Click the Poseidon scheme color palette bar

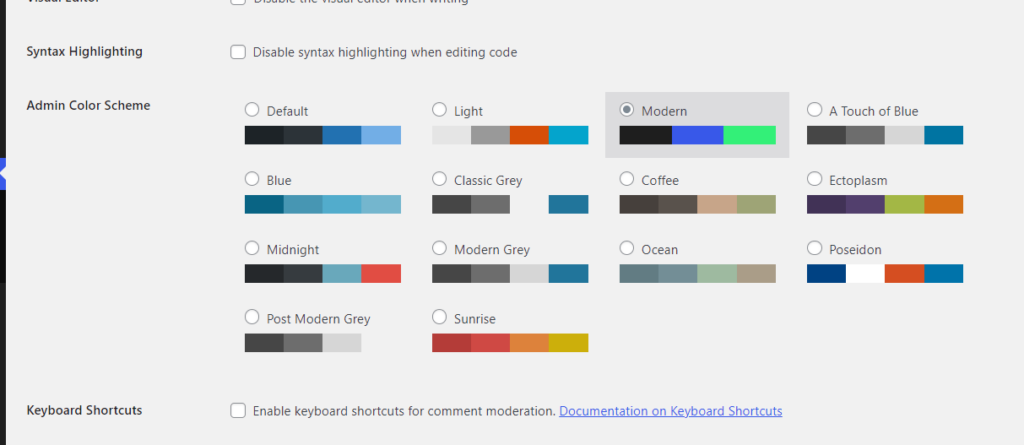(885, 274)
